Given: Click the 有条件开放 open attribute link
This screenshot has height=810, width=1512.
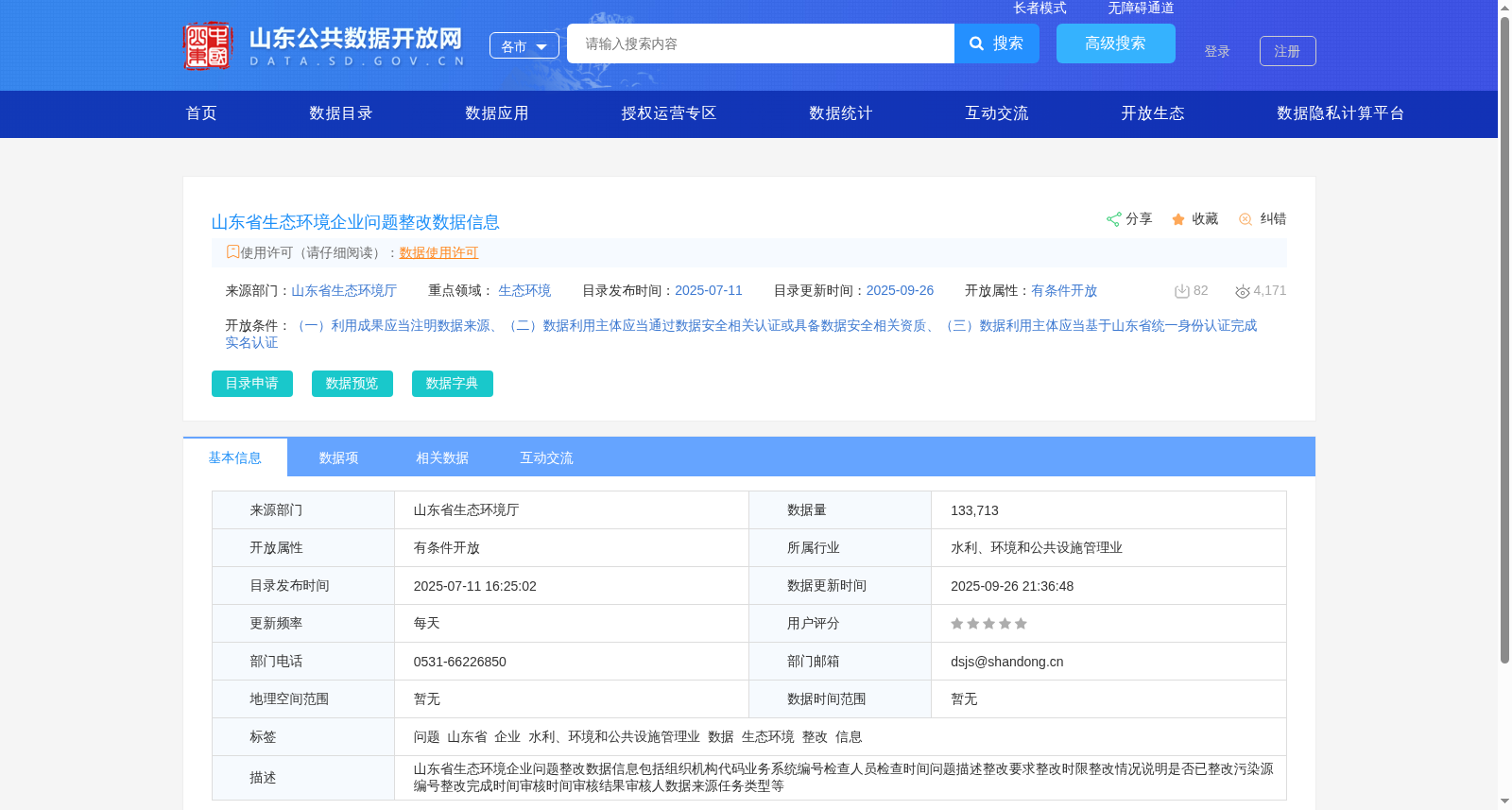Looking at the screenshot, I should 1064,291.
